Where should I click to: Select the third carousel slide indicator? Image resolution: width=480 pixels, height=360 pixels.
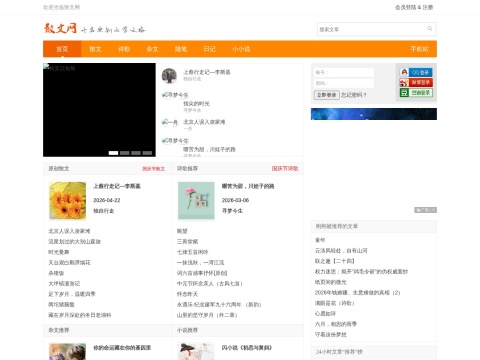(136, 153)
